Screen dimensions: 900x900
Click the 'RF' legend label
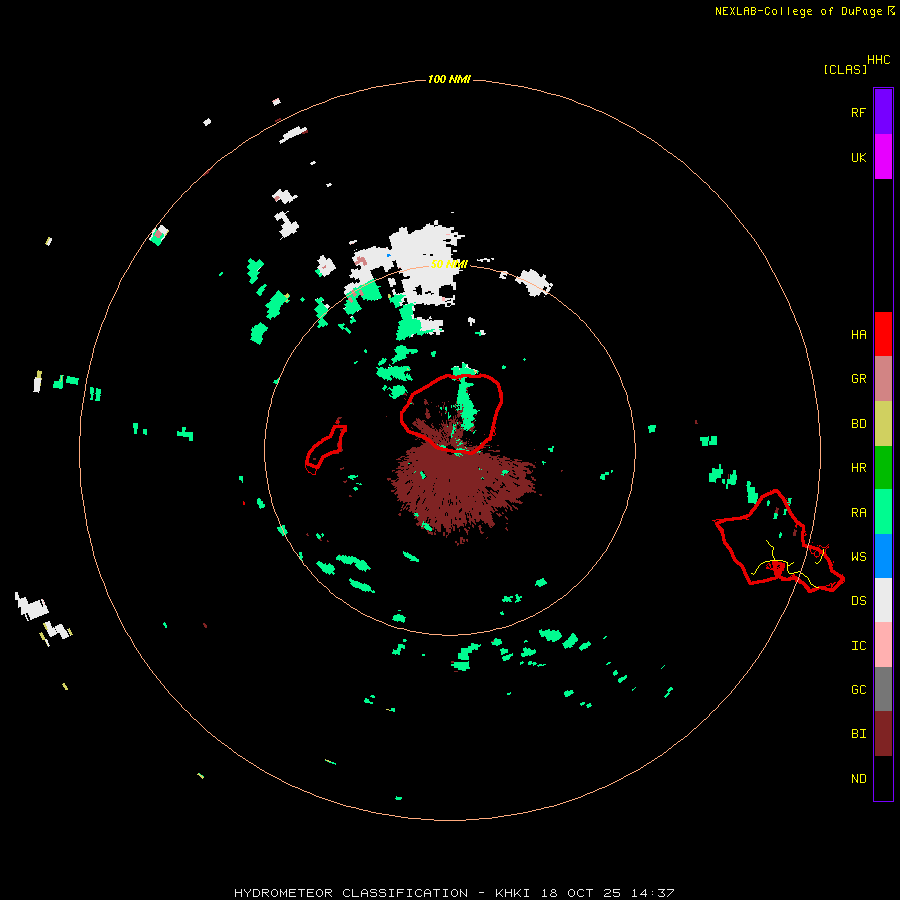click(858, 112)
